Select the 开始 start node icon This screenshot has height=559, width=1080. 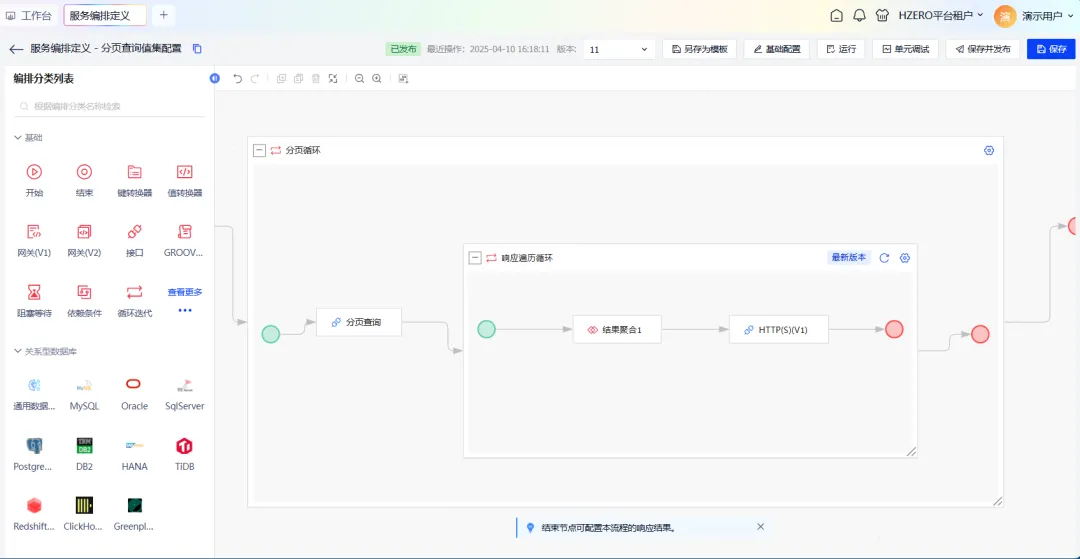coord(34,172)
